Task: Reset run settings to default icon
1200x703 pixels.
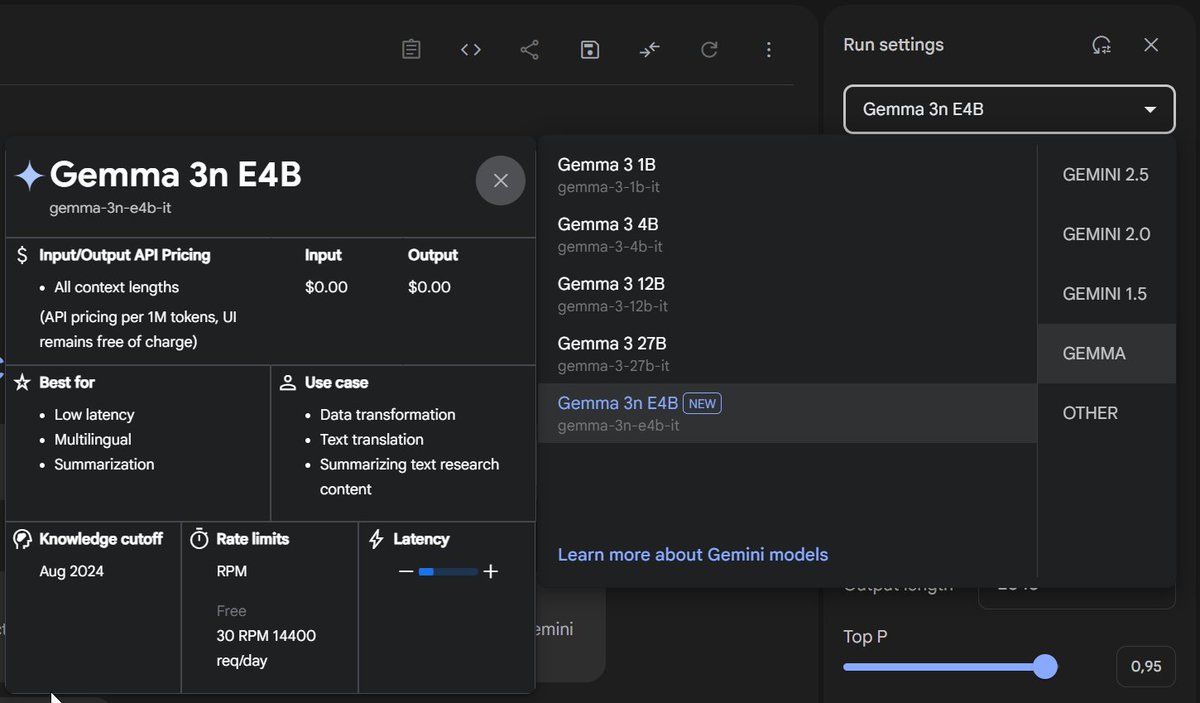Action: 1101,45
